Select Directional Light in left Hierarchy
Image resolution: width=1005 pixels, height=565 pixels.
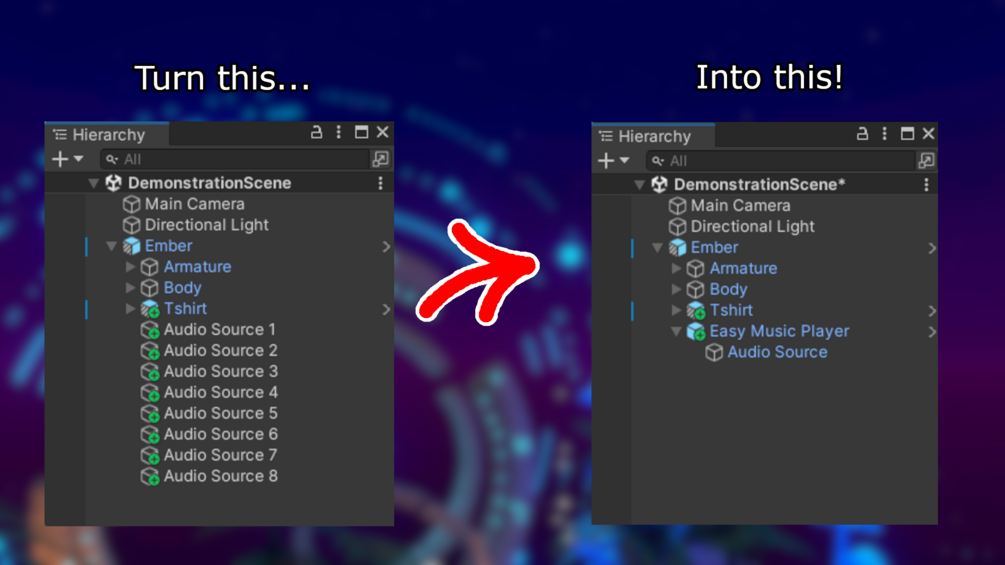(206, 225)
